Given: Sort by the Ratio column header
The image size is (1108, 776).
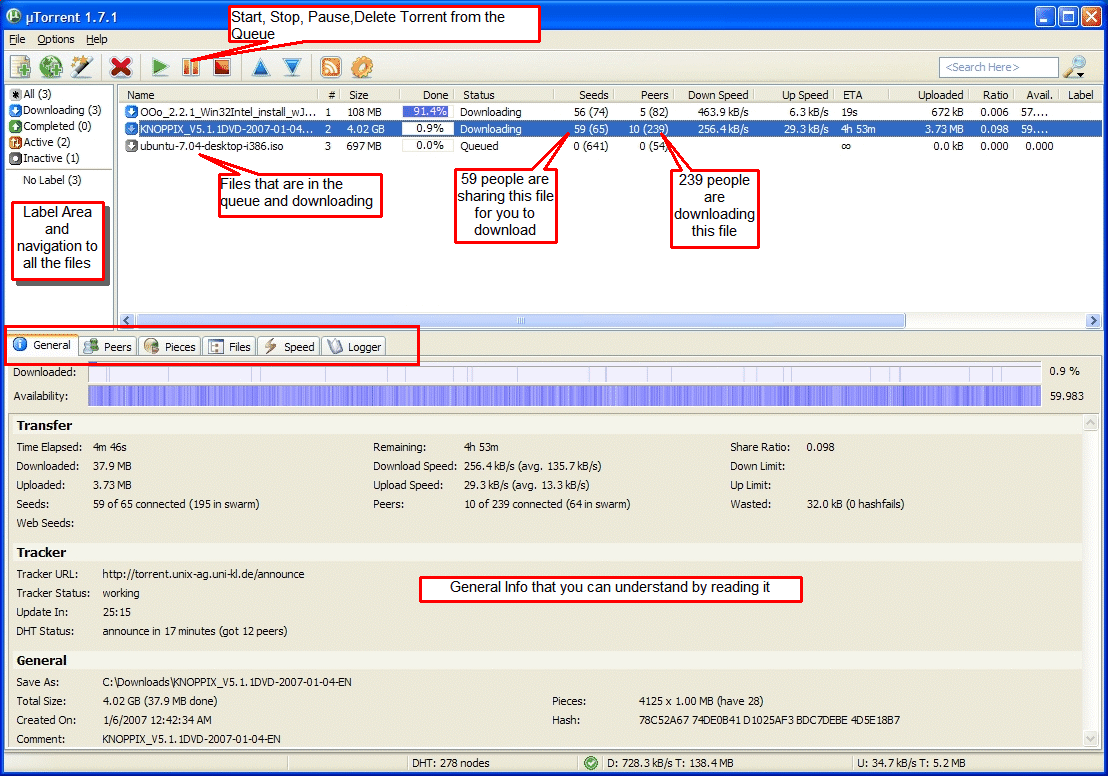Looking at the screenshot, I should coord(991,95).
